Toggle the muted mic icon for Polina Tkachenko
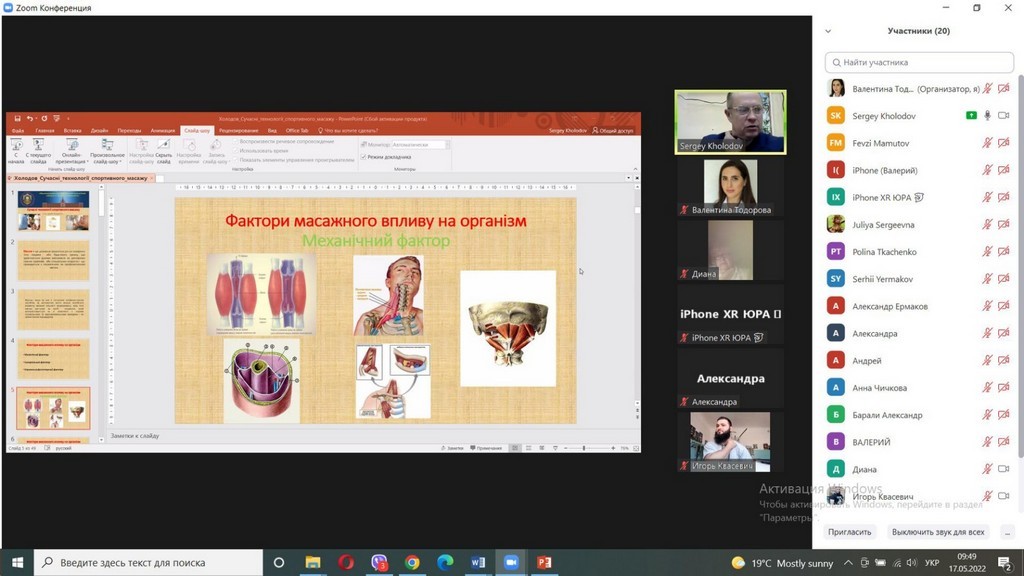 (987, 252)
